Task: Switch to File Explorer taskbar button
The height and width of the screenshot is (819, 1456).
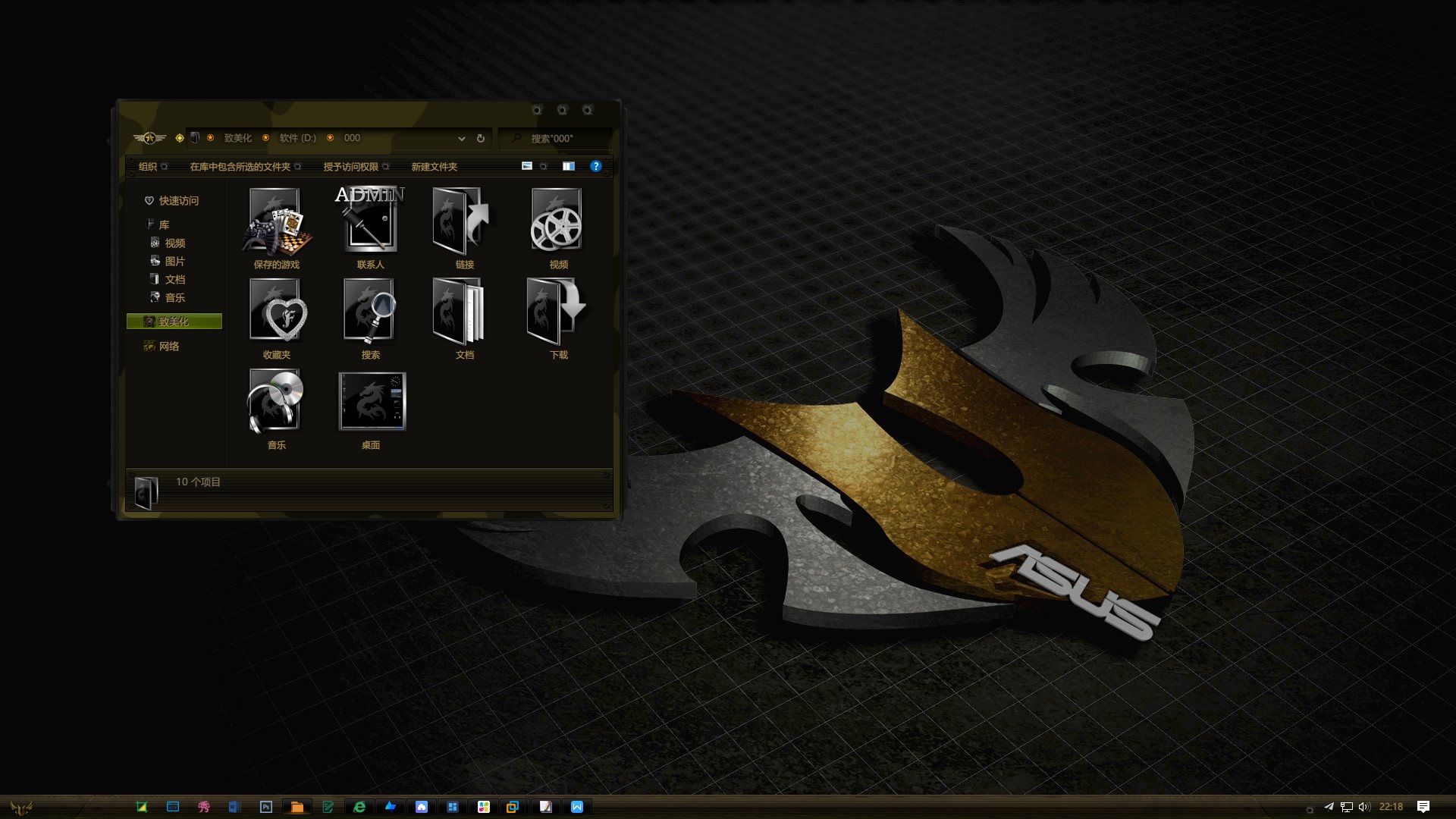Action: click(x=297, y=807)
